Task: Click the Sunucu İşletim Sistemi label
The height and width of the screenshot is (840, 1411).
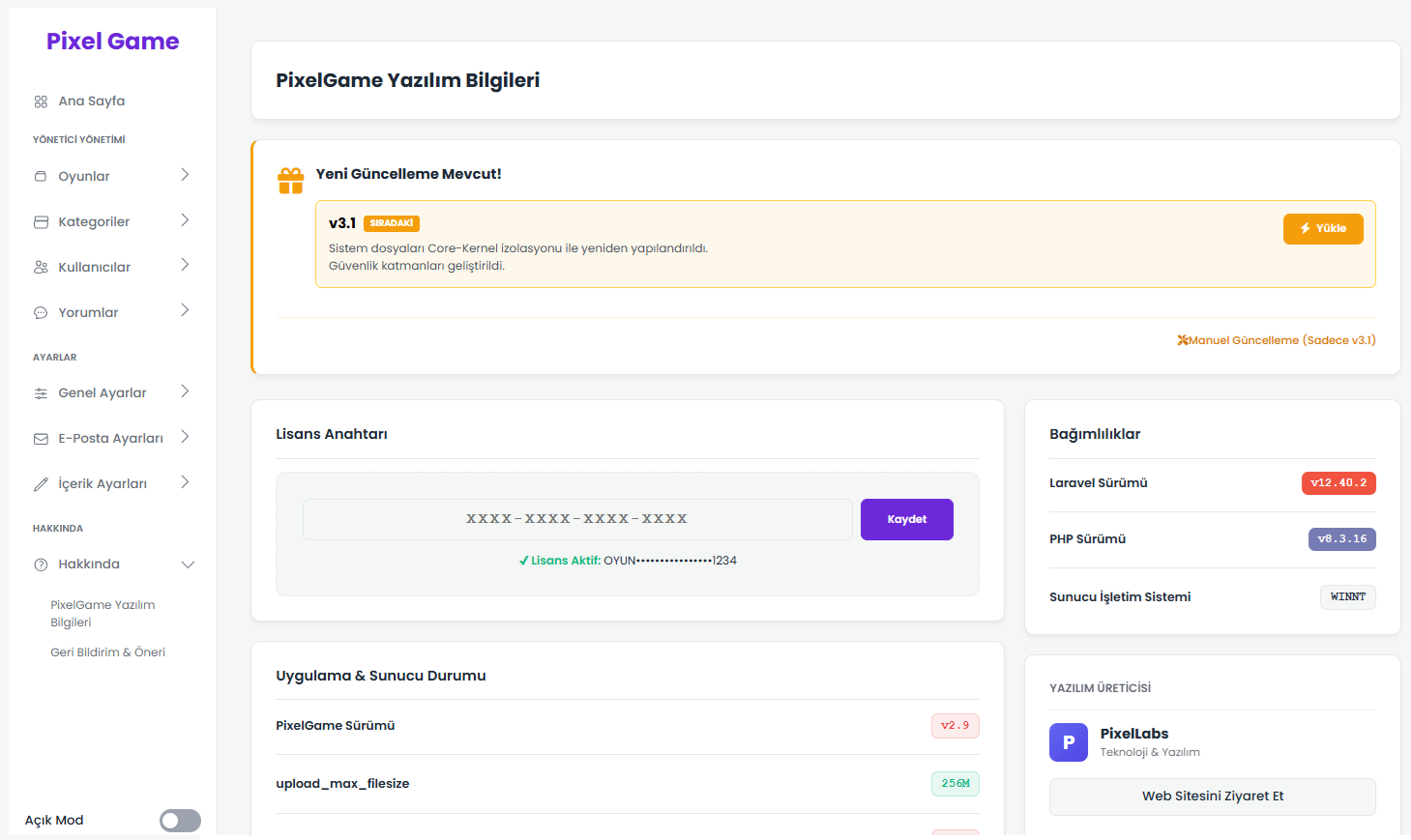Action: tap(1120, 597)
